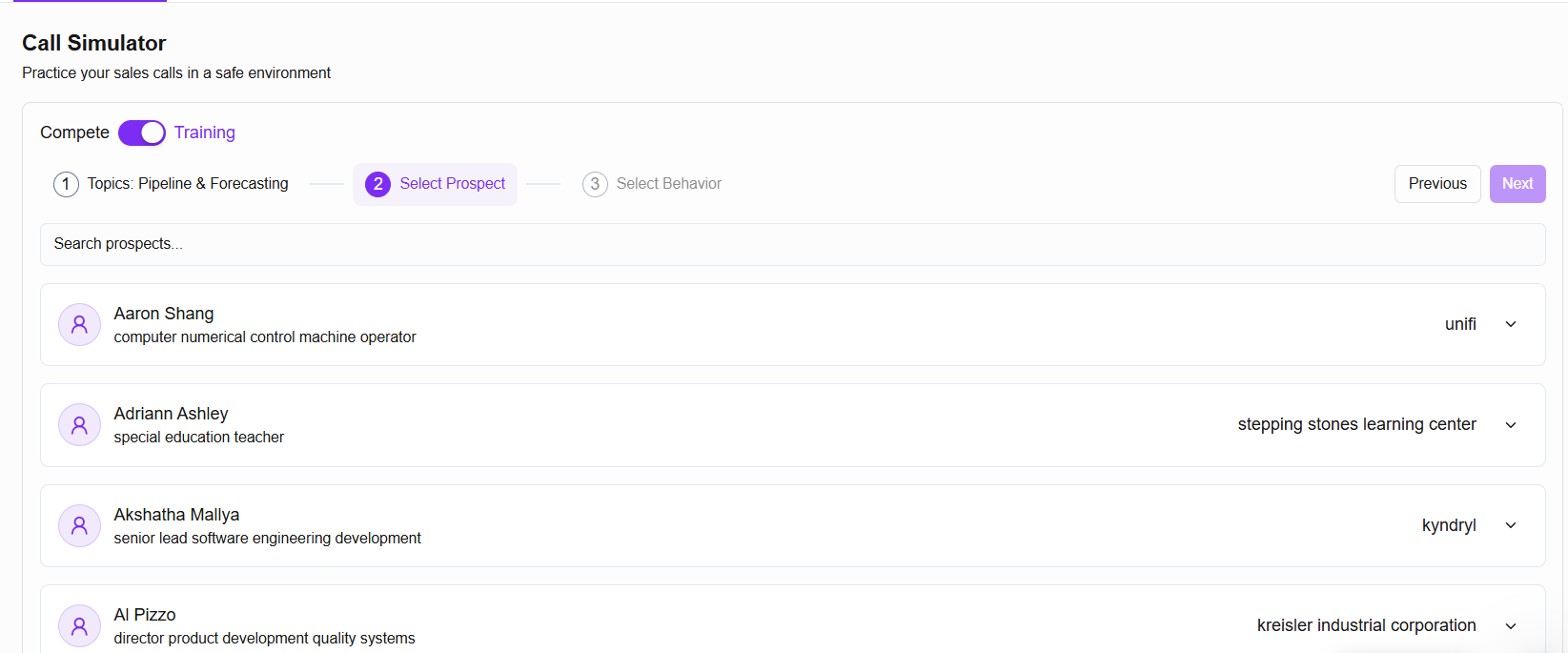Image resolution: width=1568 pixels, height=653 pixels.
Task: Click the Next button
Action: (1517, 184)
